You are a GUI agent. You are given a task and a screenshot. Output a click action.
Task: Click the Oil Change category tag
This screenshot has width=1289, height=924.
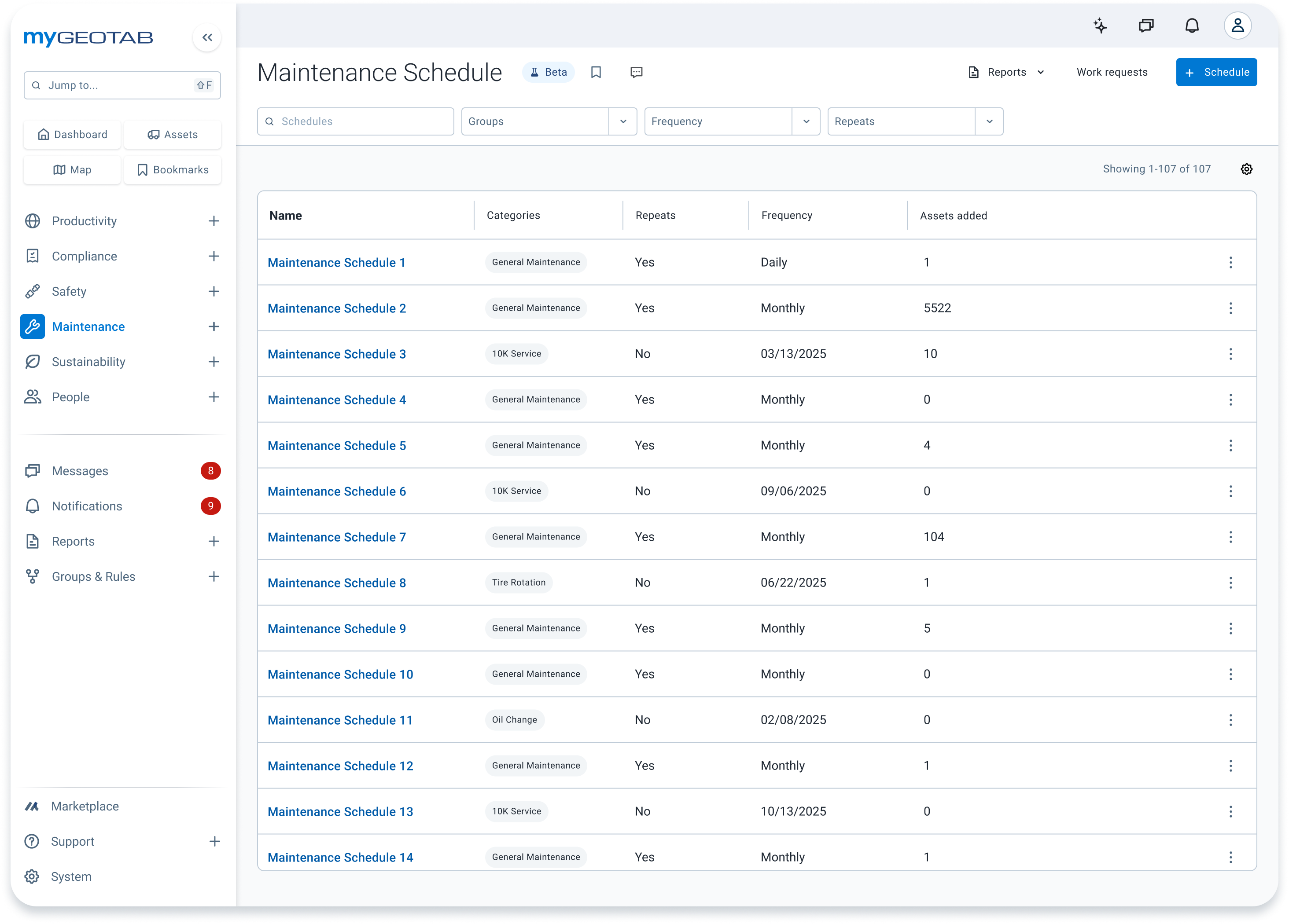click(514, 720)
